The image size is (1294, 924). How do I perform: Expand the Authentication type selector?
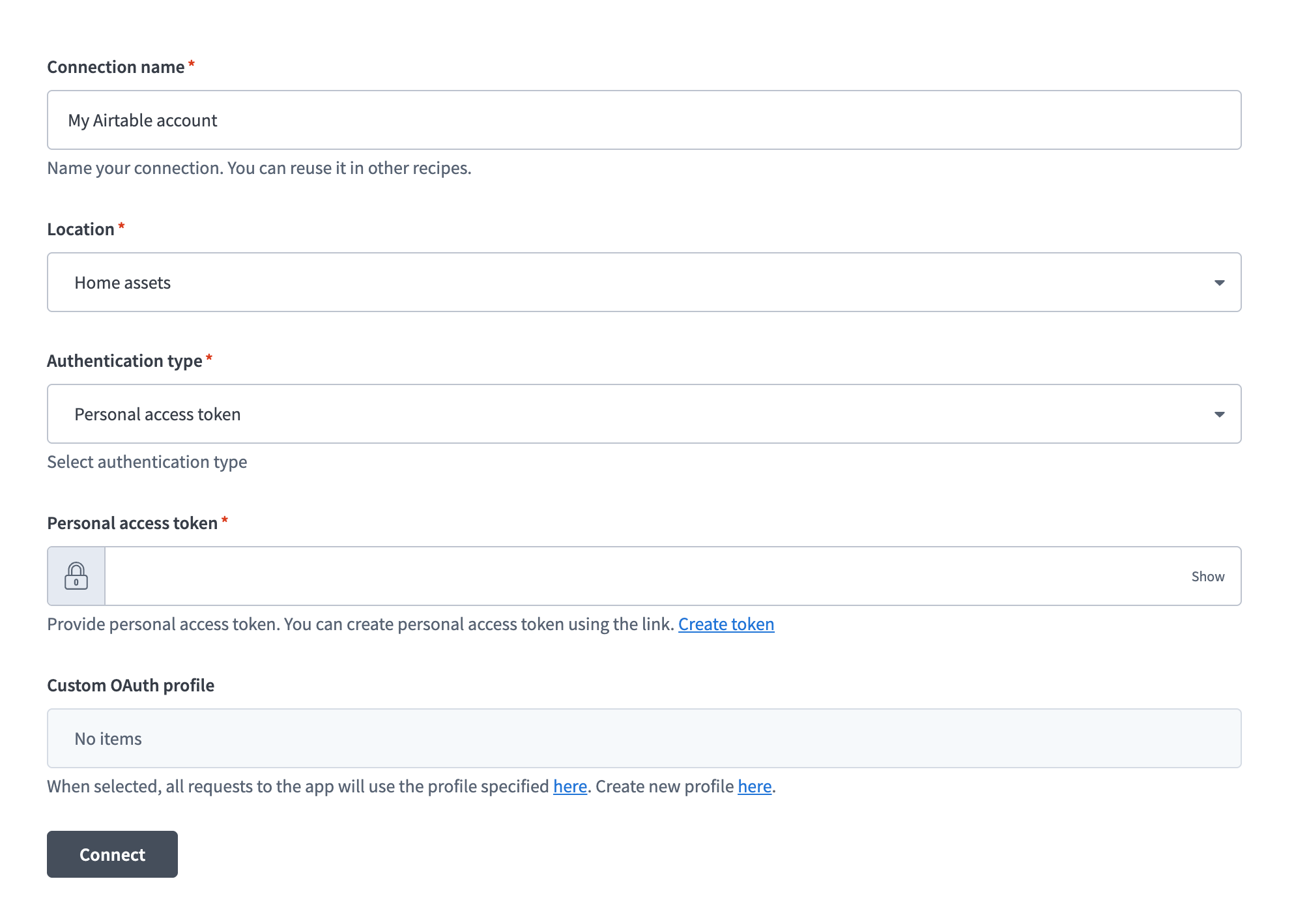tap(644, 414)
